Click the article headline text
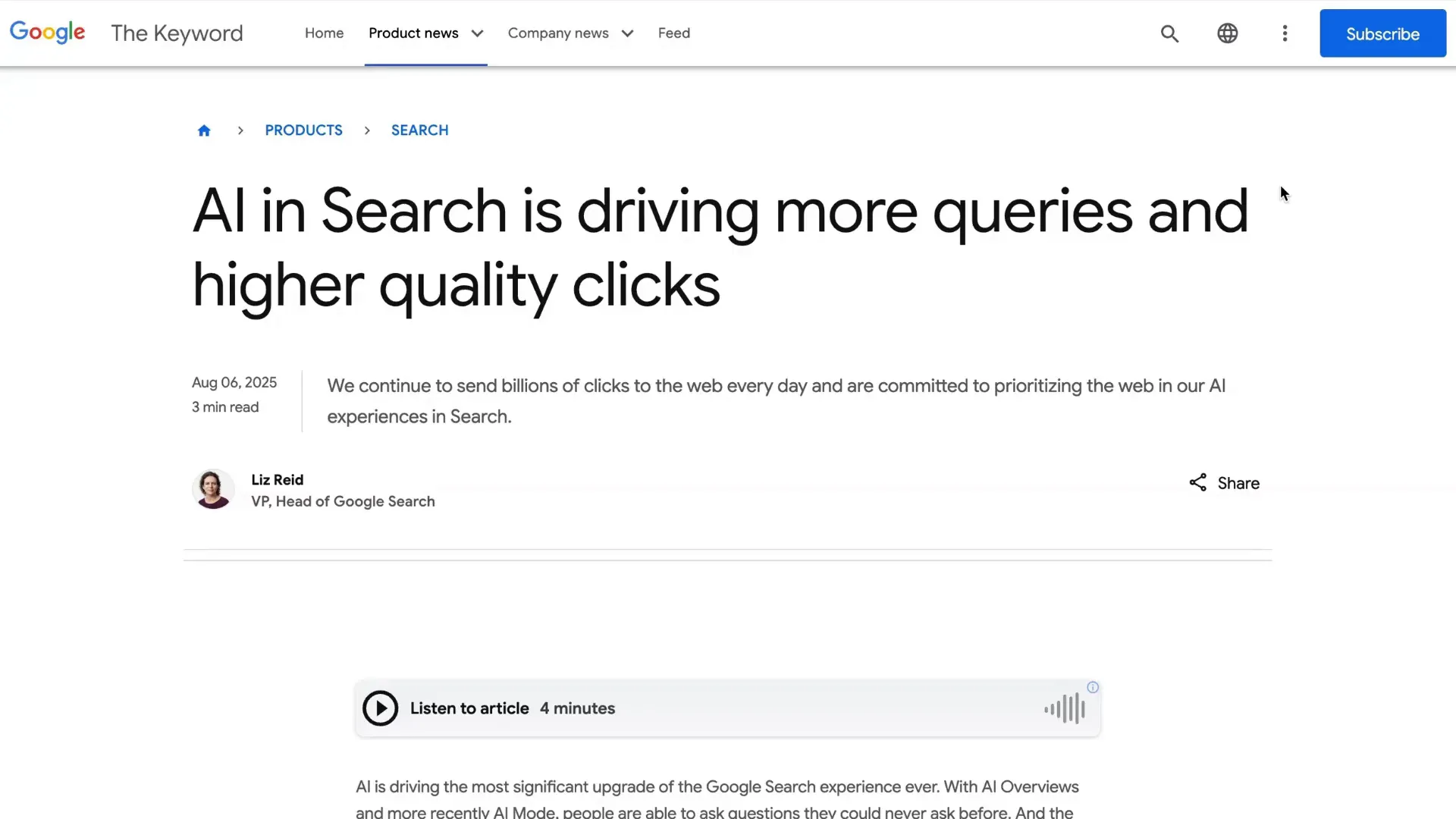The image size is (1456, 819). click(x=720, y=248)
